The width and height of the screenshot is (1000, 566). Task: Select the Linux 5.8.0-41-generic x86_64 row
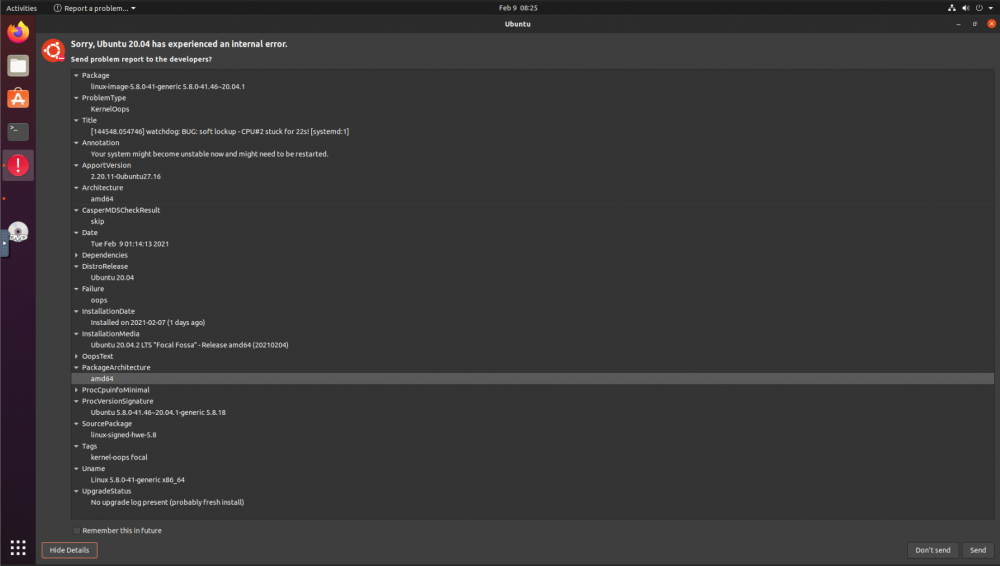[x=533, y=480]
